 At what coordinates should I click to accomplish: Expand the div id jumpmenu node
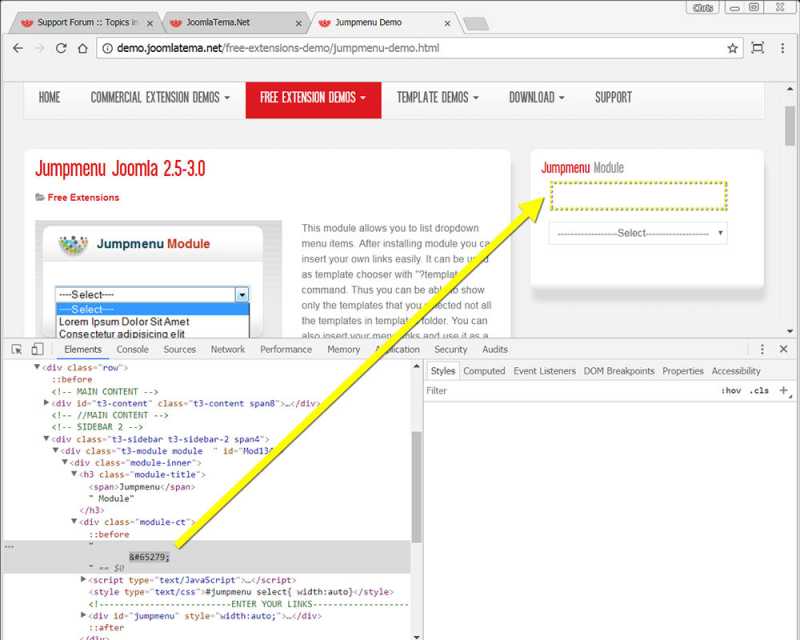[83, 615]
